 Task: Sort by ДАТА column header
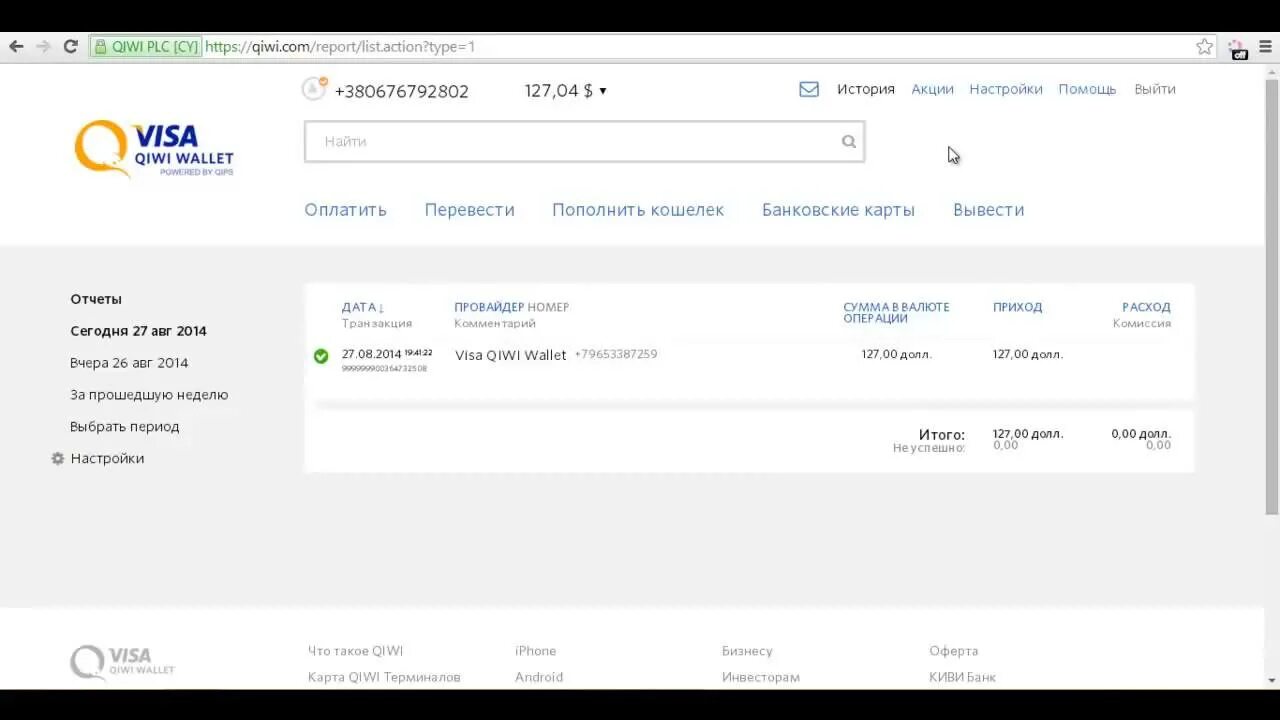[363, 307]
